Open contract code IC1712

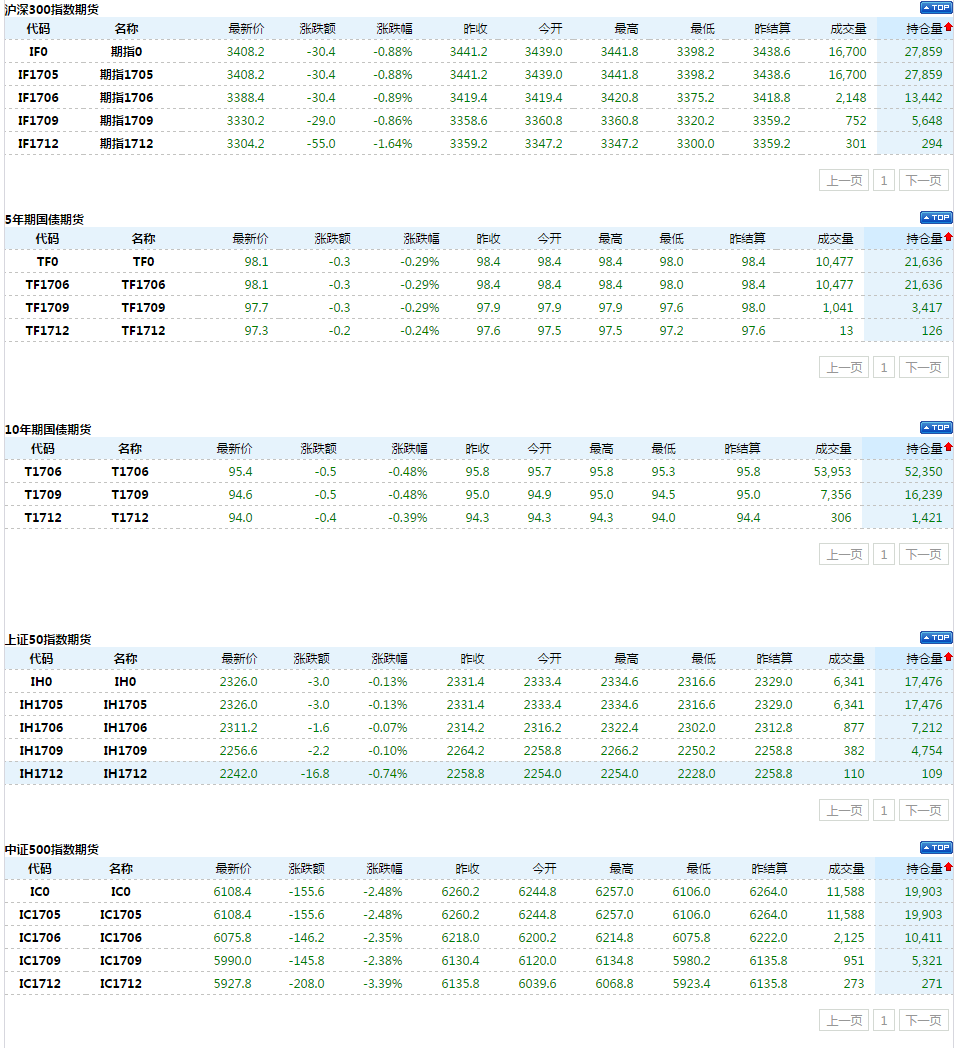coord(39,984)
